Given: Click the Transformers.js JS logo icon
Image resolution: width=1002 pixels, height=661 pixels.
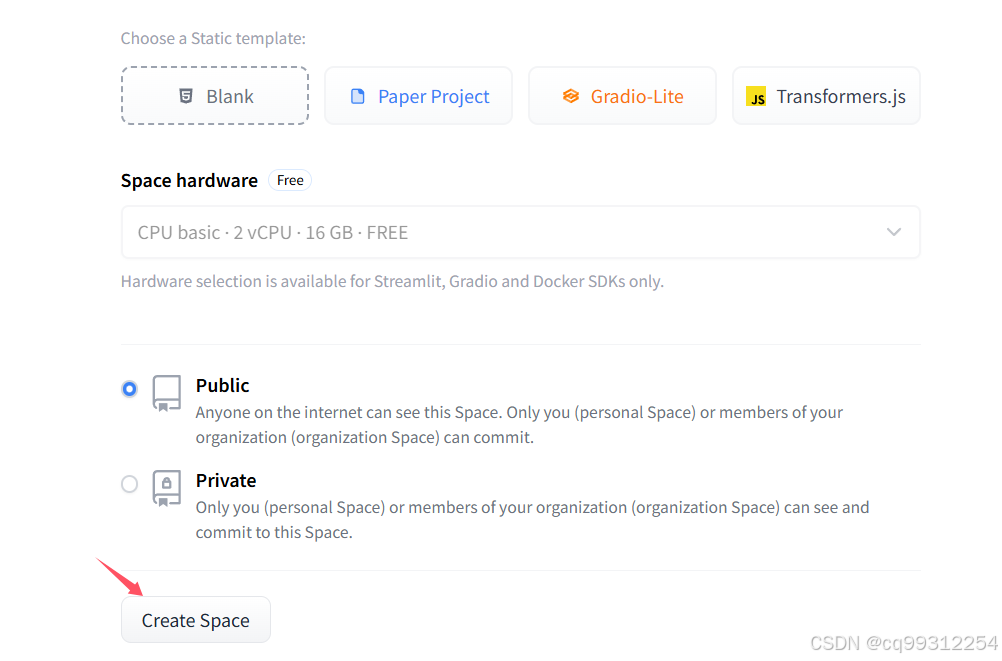Looking at the screenshot, I should (x=756, y=97).
